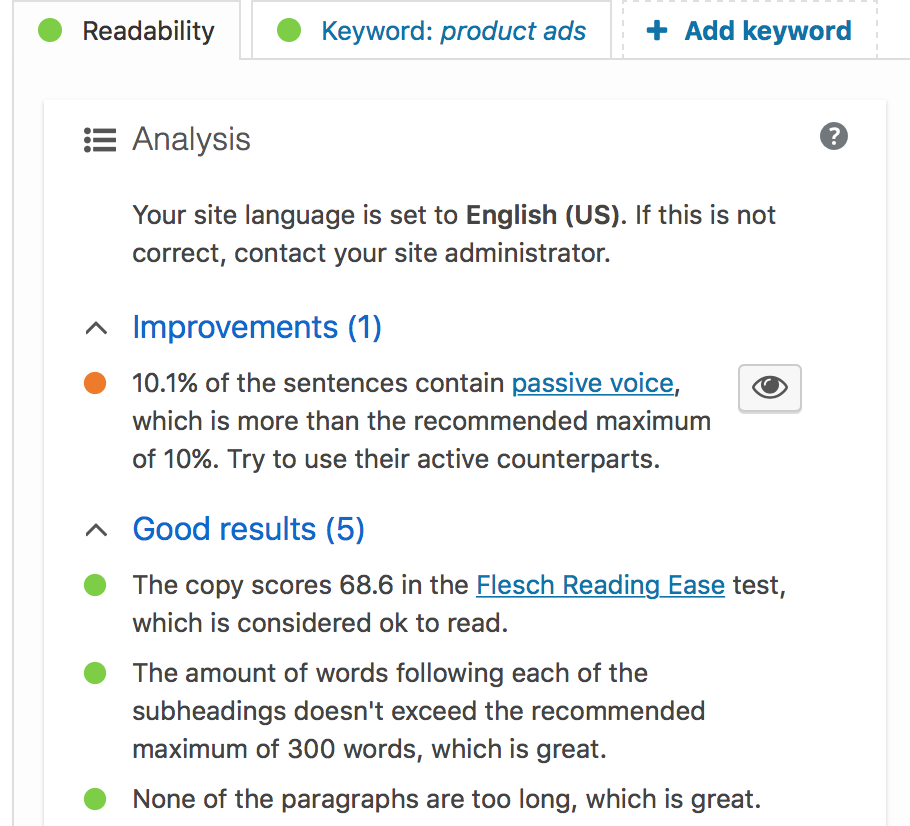The height and width of the screenshot is (826, 910).
Task: Follow the Flesch Reading Ease link
Action: (x=600, y=585)
